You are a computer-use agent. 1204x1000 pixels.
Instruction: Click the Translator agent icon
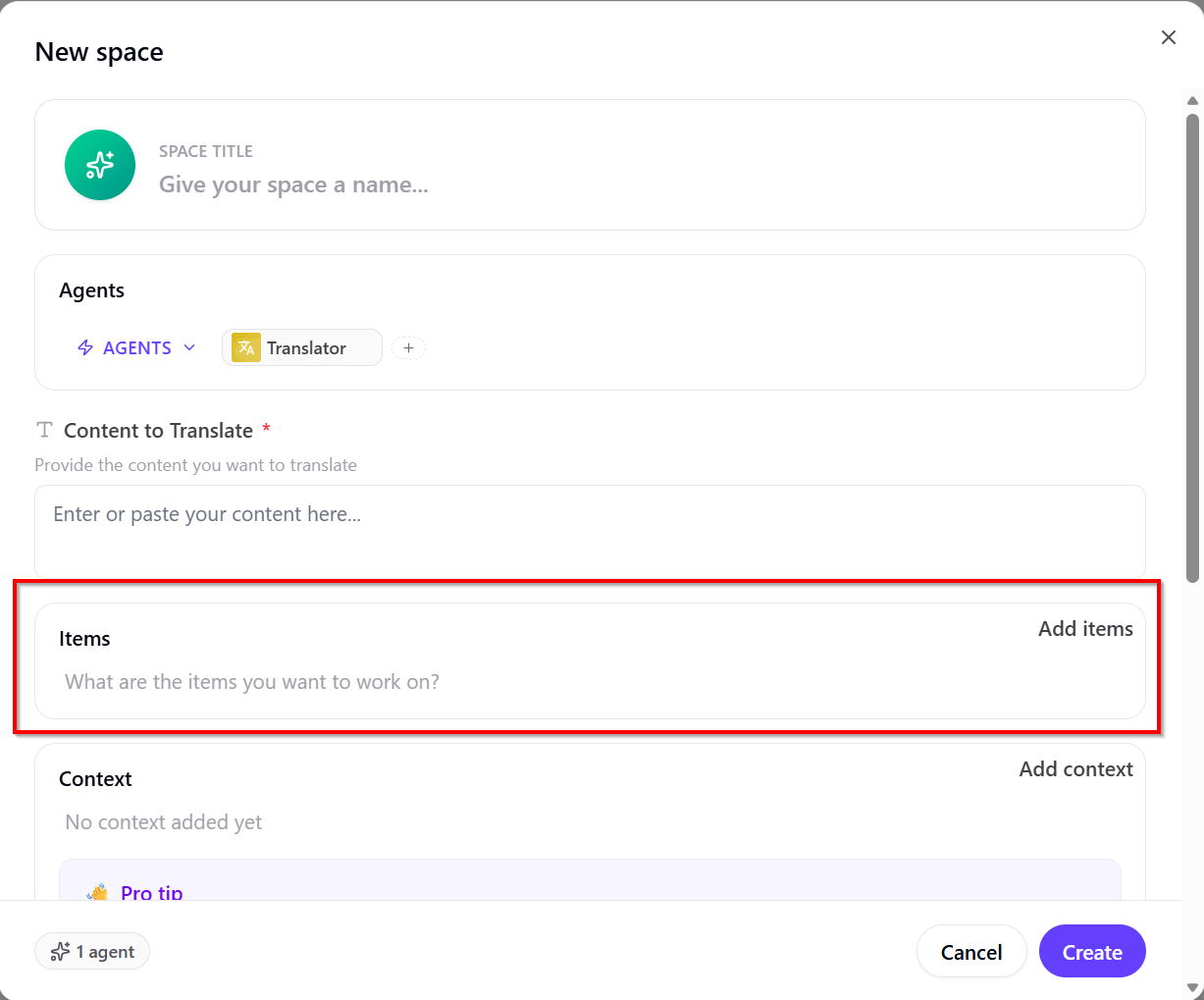pos(246,348)
